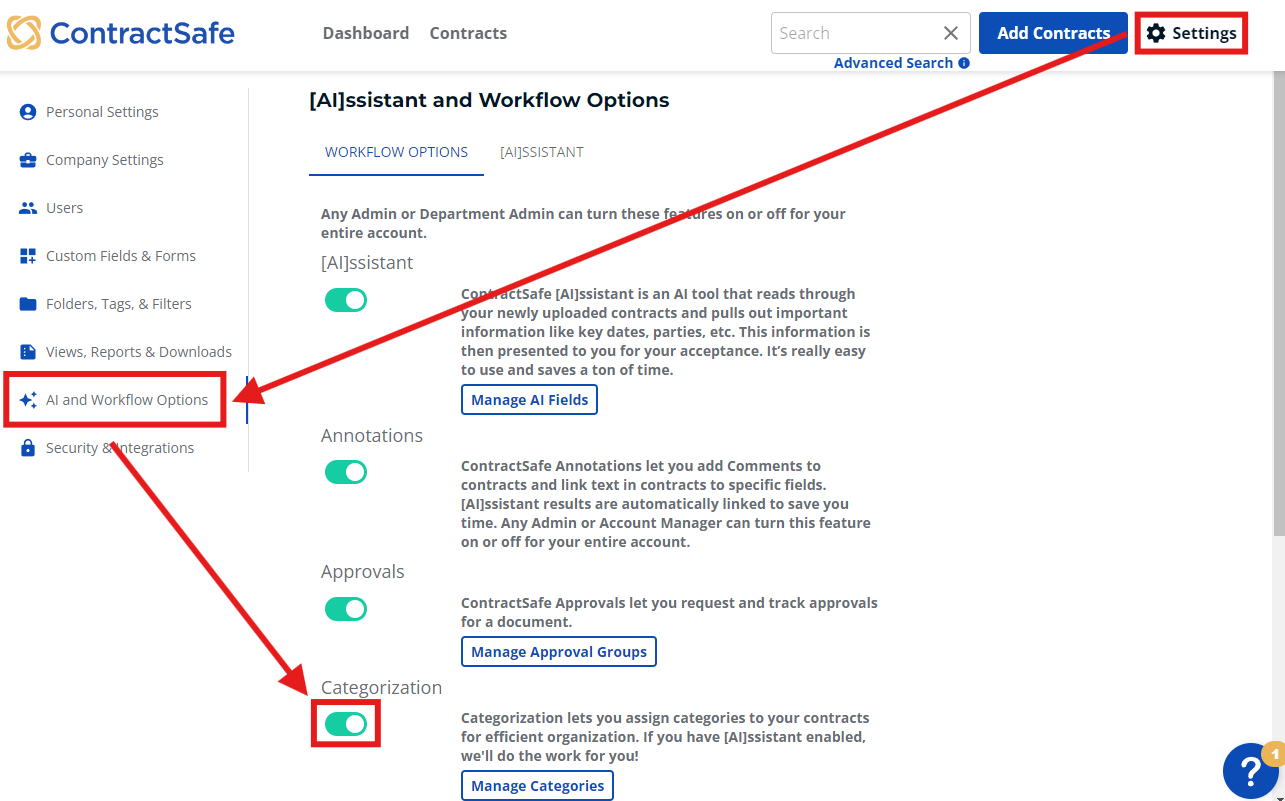Screen dimensions: 1285x801
Task: Click the Security & Integrations lock icon
Action: pyautogui.click(x=27, y=447)
